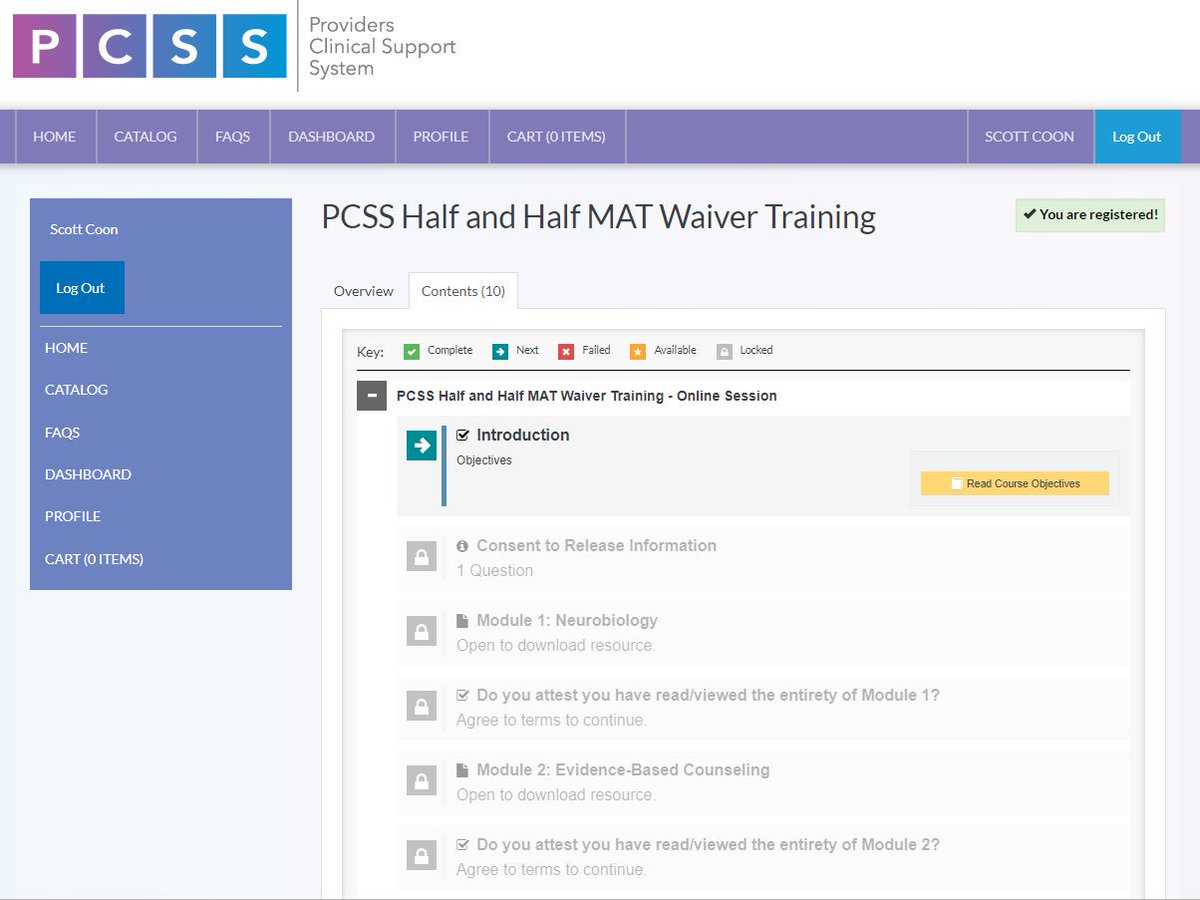1200x900 pixels.
Task: Click the PROFILE link in the sidebar
Action: (x=73, y=517)
